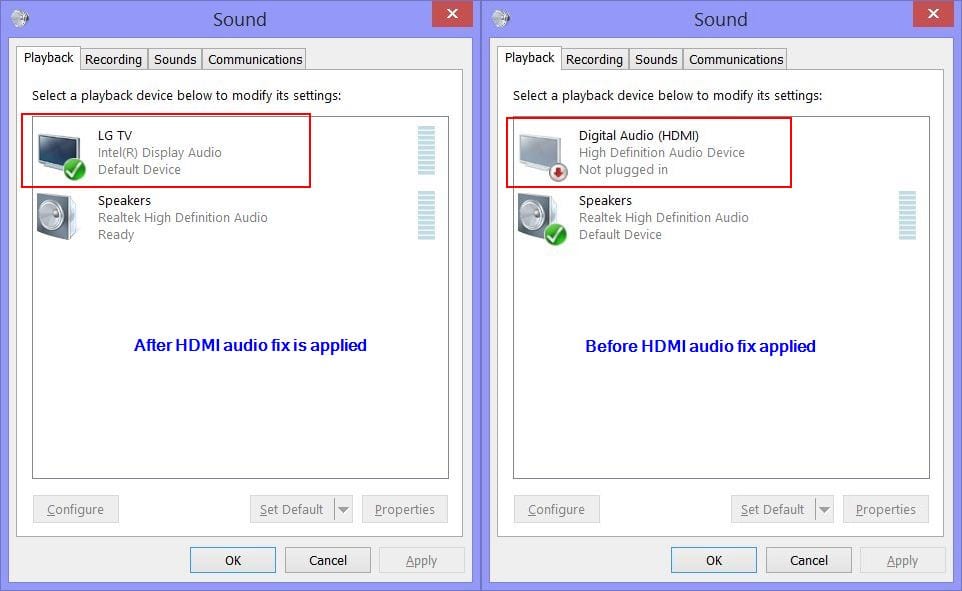Open Communications tab in right Sound window
This screenshot has height=591, width=962.
(x=736, y=60)
